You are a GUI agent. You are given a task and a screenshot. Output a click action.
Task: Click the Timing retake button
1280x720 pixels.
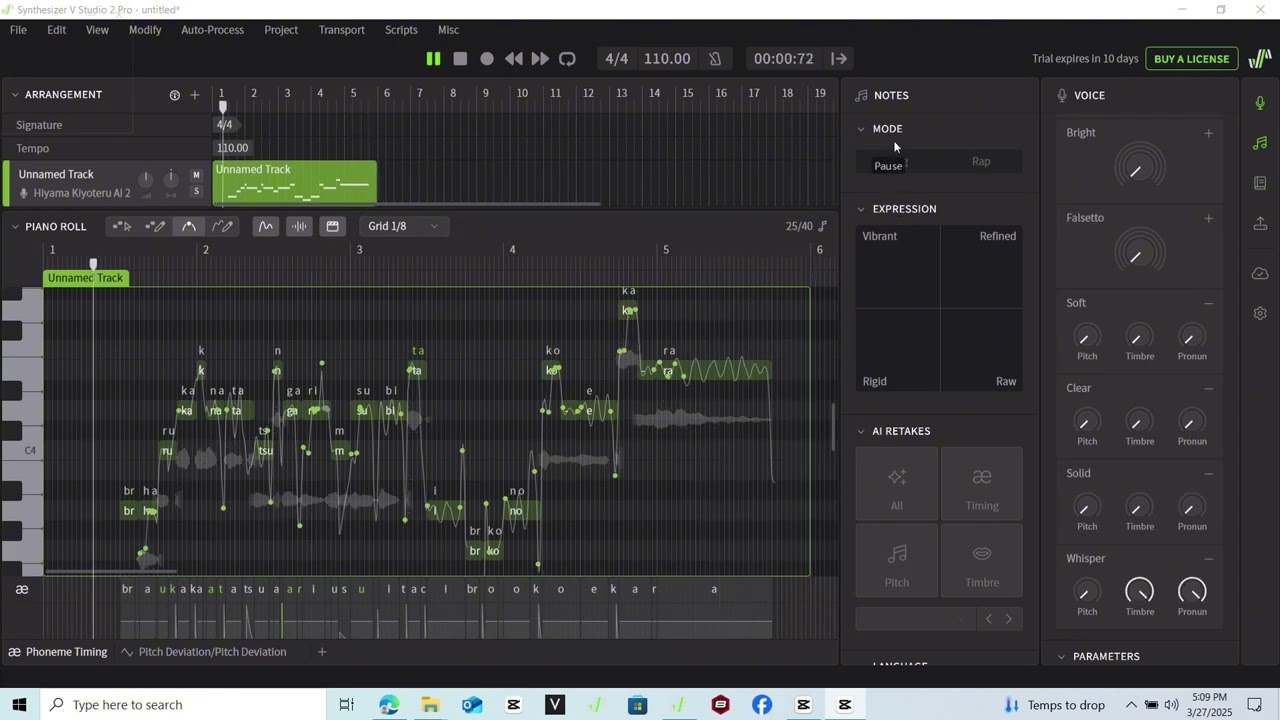[x=982, y=485]
